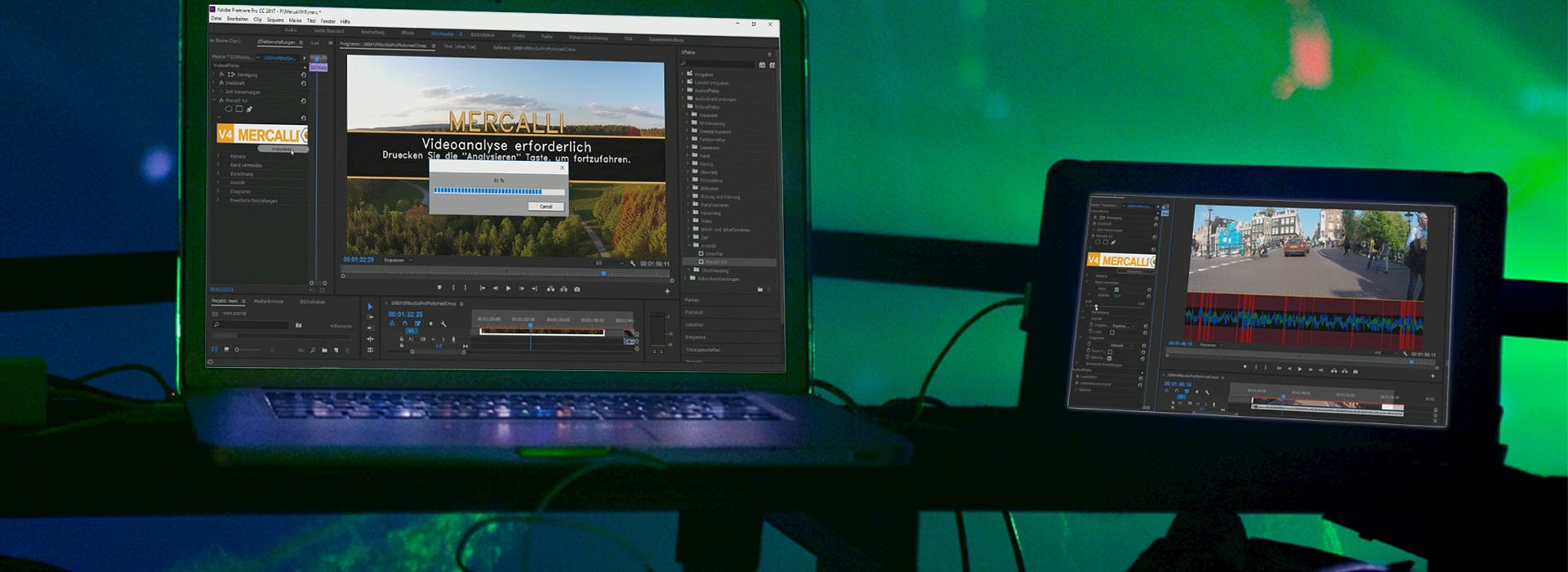
Task: Reset the Bewegung effect on the laptop
Action: tap(304, 75)
